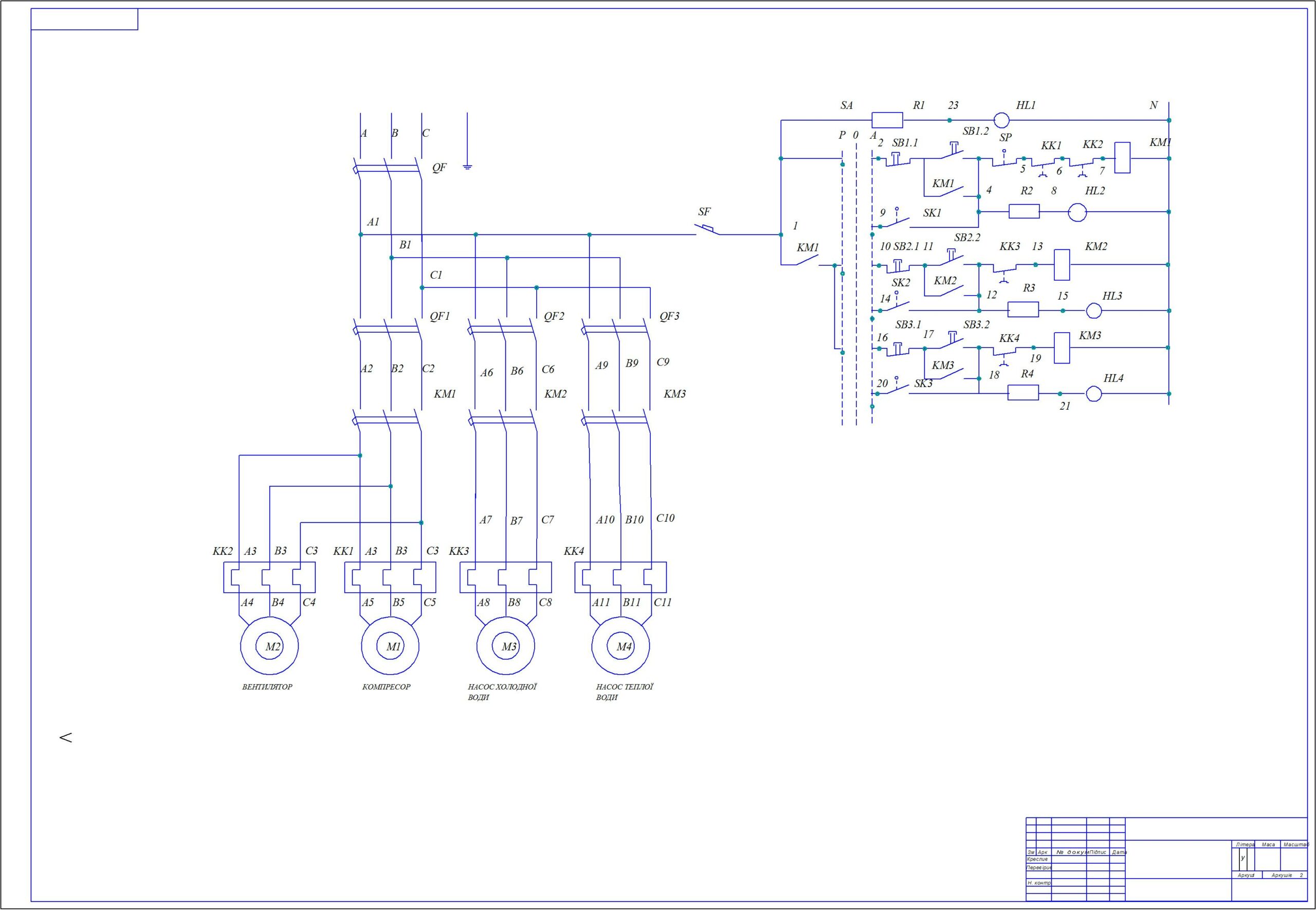Click the QF3 breaker label
This screenshot has width=1316, height=910.
tap(670, 317)
